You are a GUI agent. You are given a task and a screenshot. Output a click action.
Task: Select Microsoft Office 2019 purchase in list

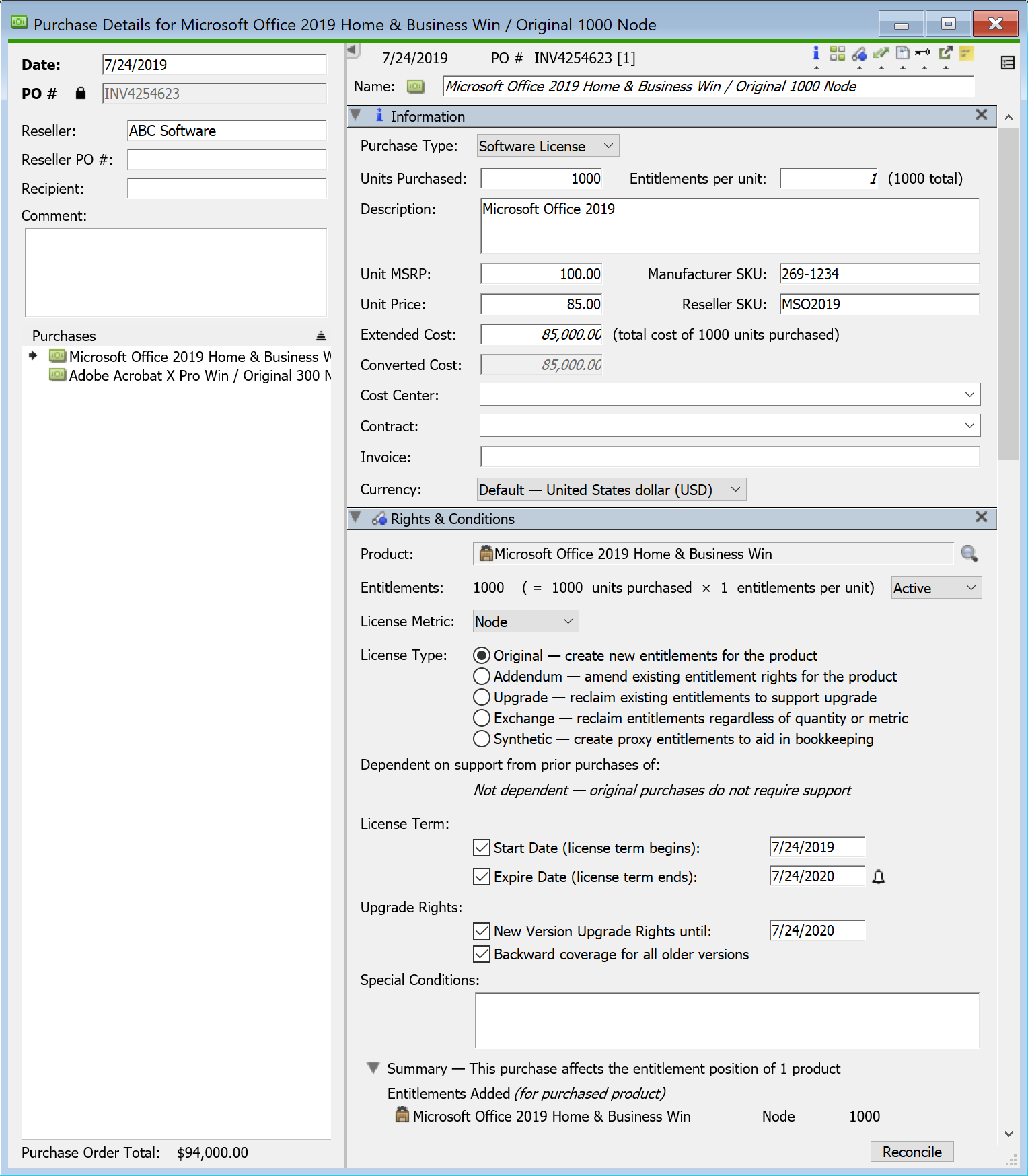(190, 357)
